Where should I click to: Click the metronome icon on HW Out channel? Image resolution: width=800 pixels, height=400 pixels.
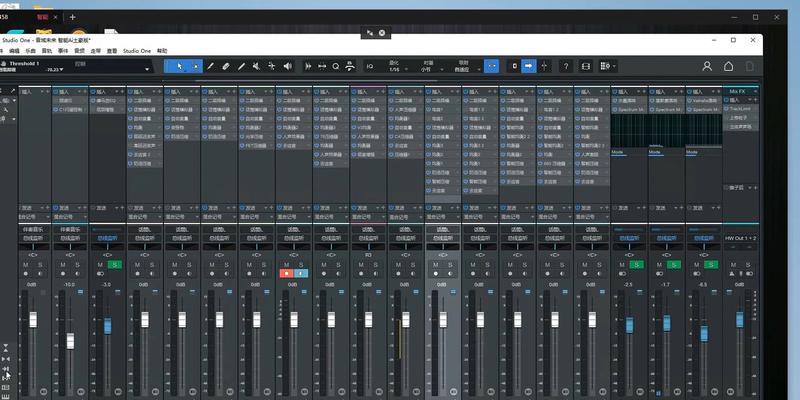coord(733,274)
